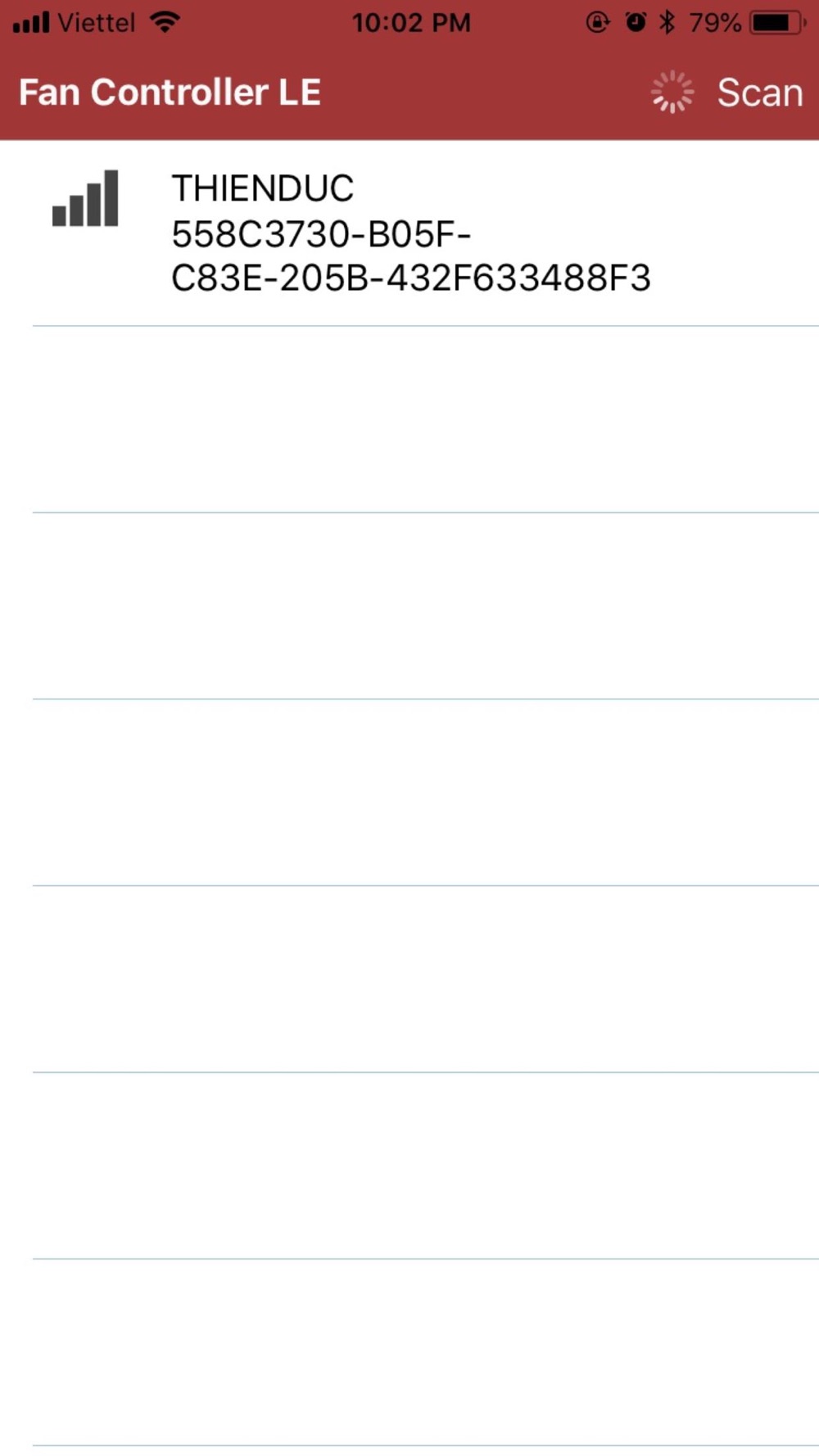This screenshot has width=819, height=1456.
Task: Select the THIENDUC device entry
Action: [409, 233]
